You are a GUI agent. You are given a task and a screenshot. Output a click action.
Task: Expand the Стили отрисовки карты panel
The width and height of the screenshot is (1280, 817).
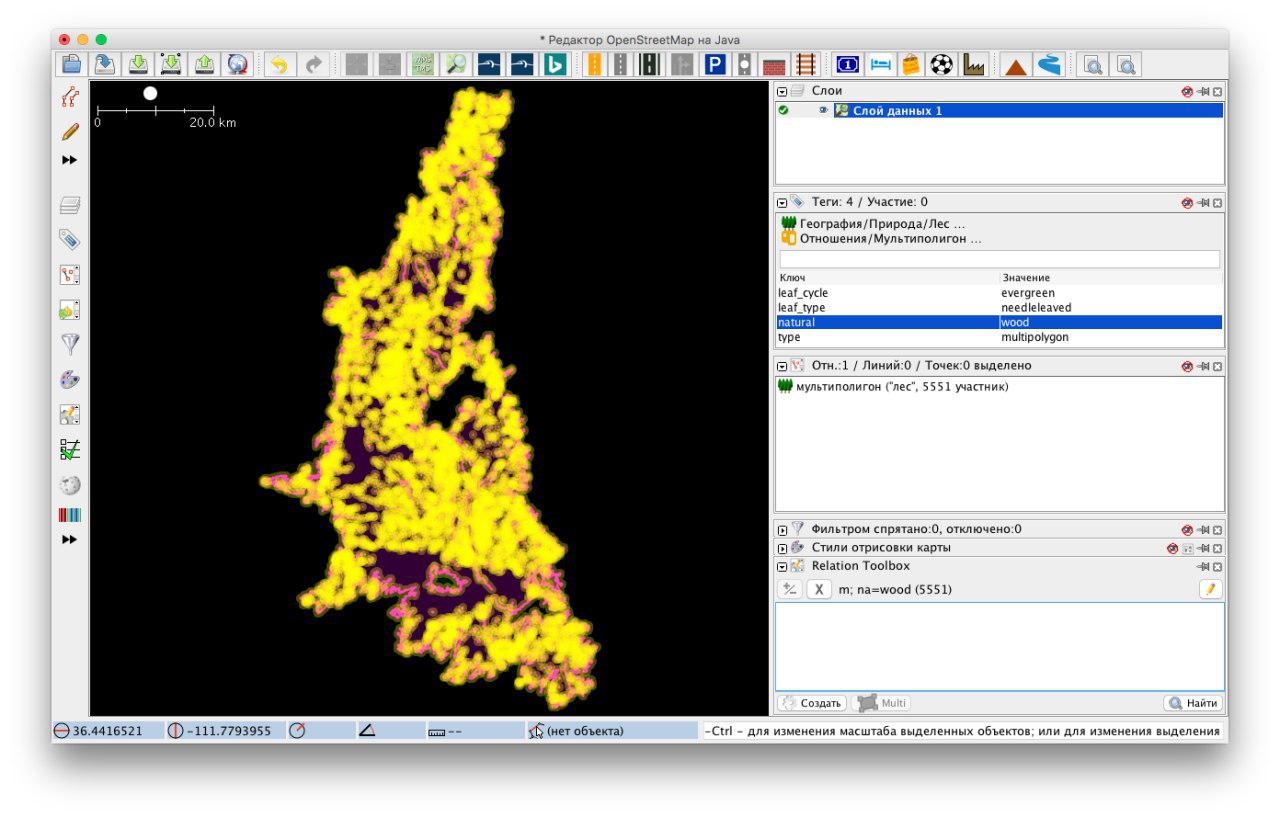coord(782,548)
